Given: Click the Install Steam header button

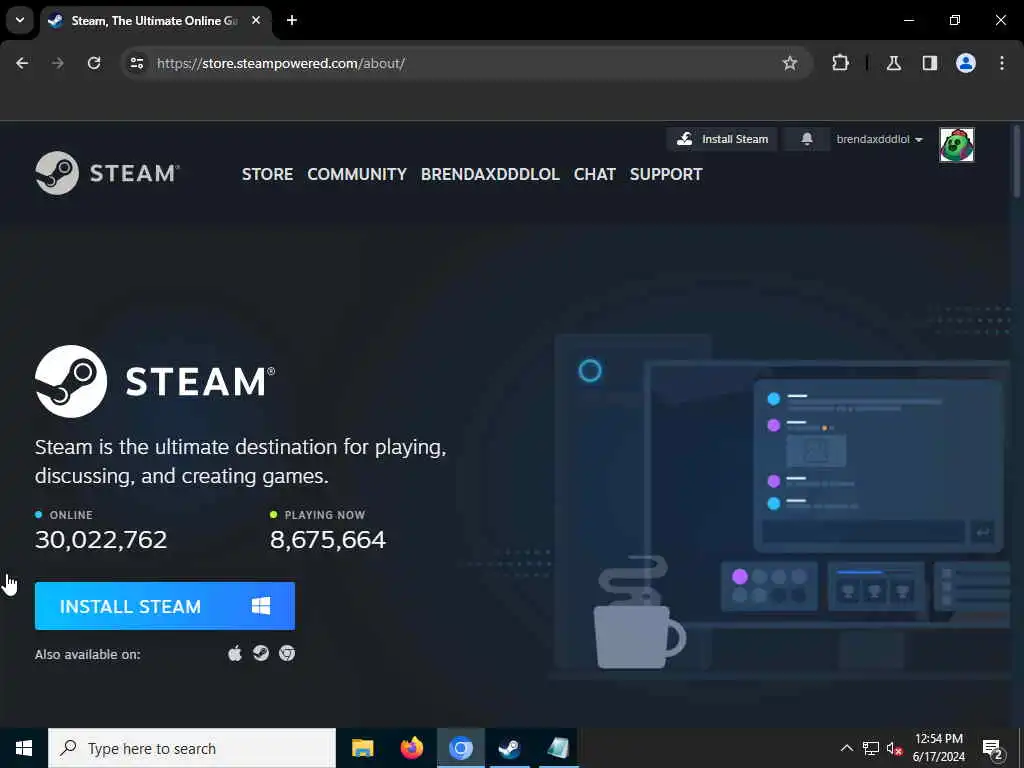Looking at the screenshot, I should click(722, 139).
